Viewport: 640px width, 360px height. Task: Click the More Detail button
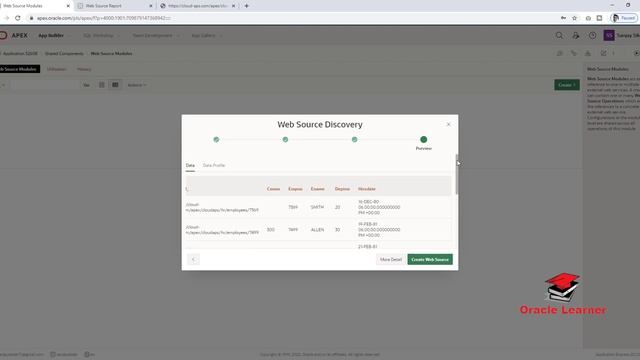point(391,260)
